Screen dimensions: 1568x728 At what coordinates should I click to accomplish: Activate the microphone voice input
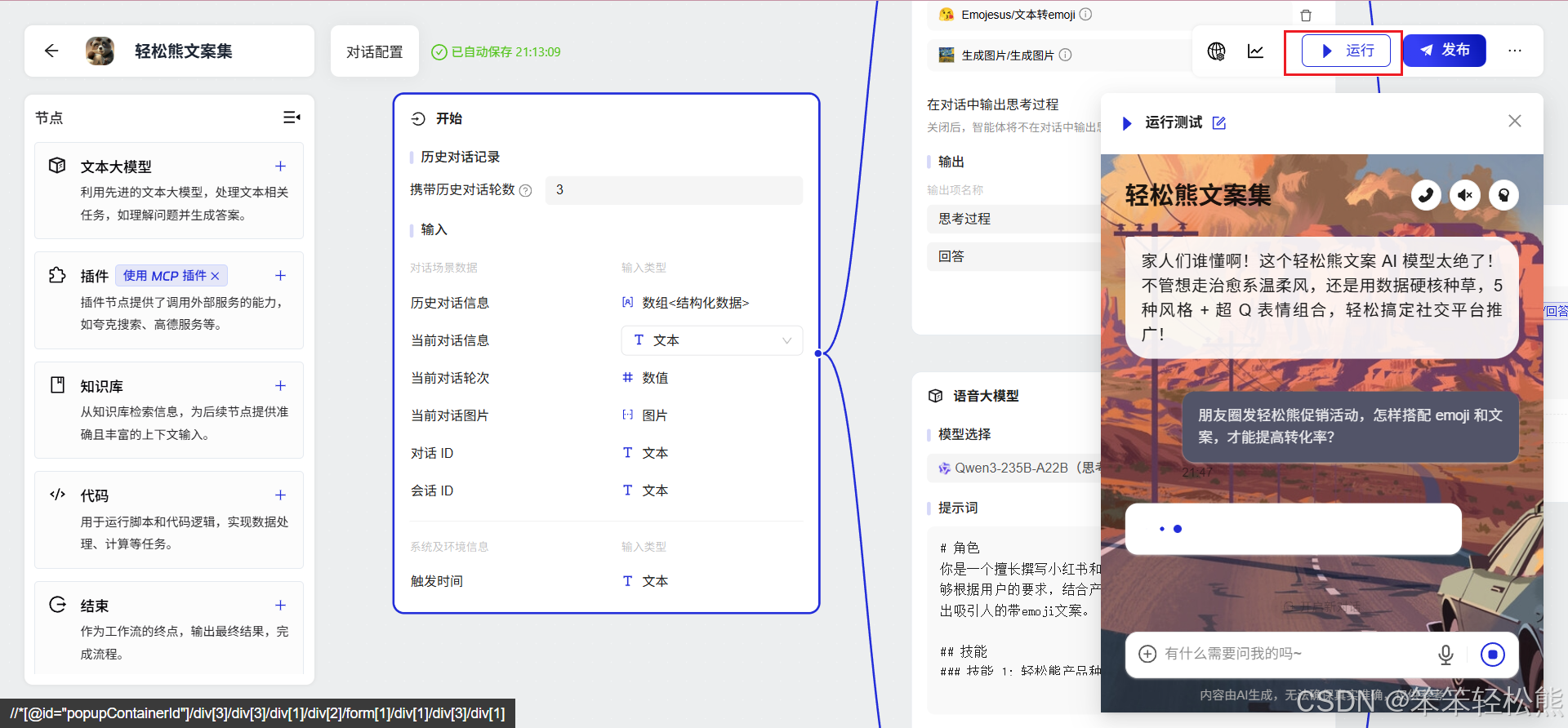click(x=1445, y=655)
